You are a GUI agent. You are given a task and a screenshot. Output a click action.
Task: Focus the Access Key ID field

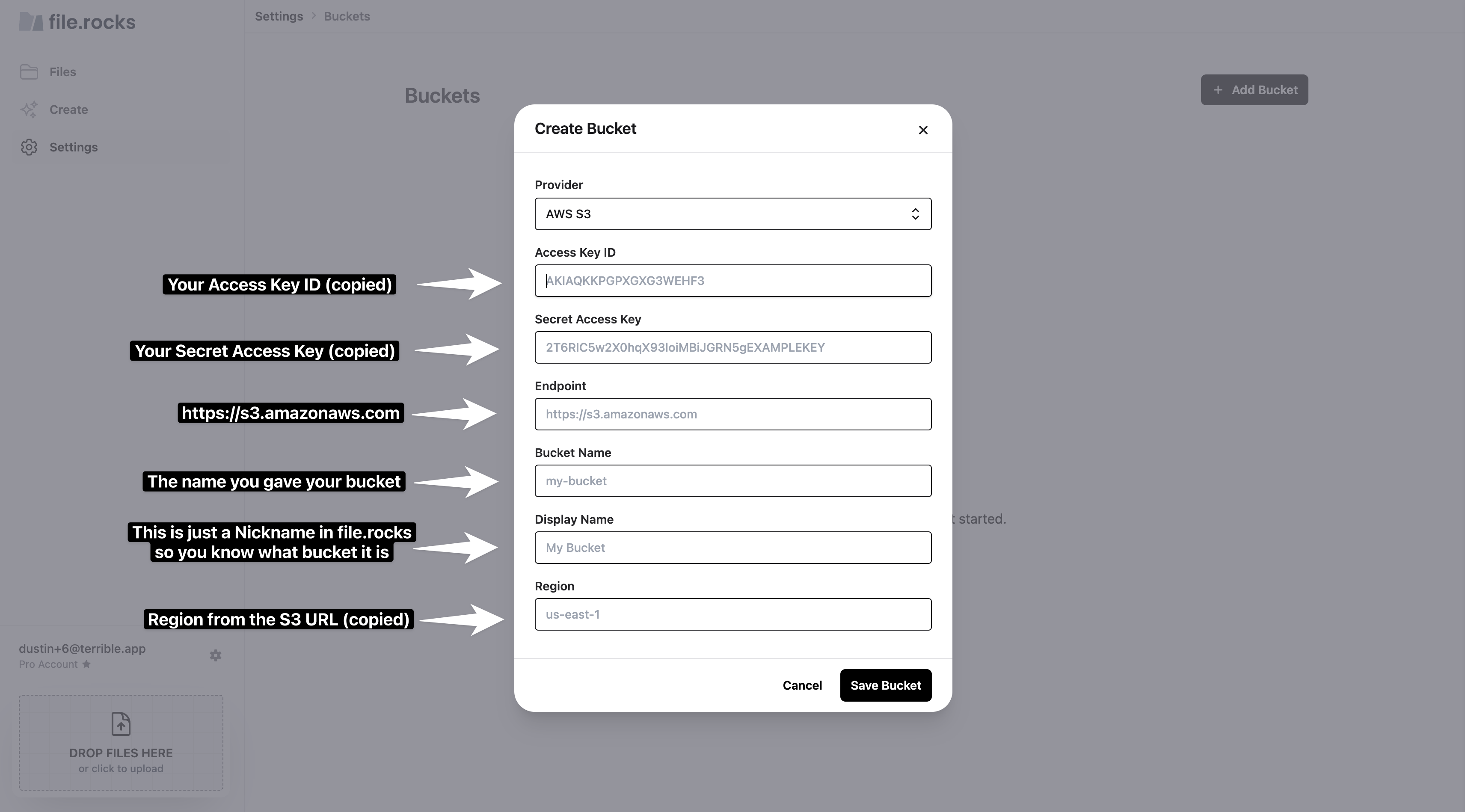tap(732, 280)
